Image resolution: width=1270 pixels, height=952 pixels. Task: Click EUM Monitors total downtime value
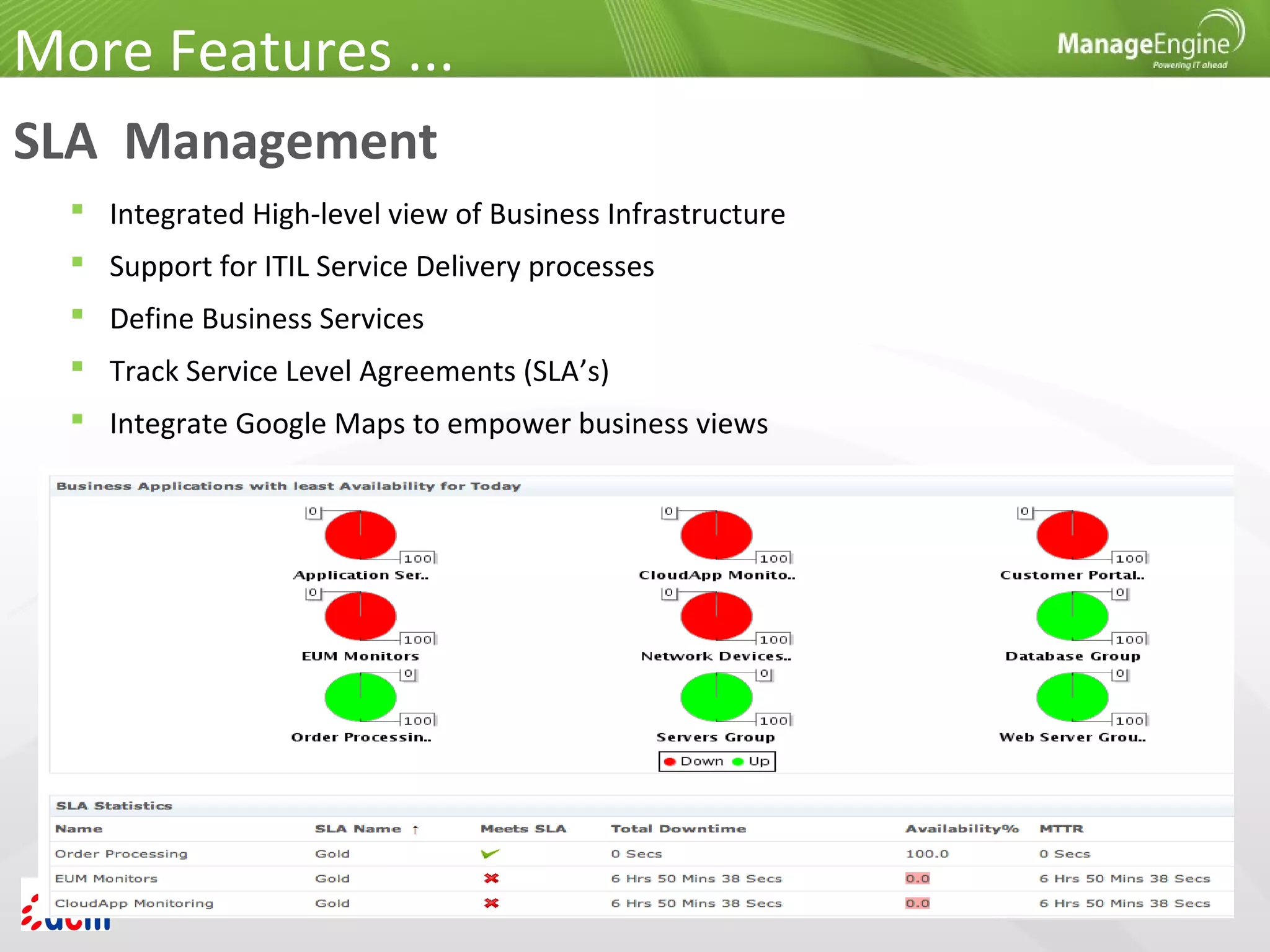point(696,878)
